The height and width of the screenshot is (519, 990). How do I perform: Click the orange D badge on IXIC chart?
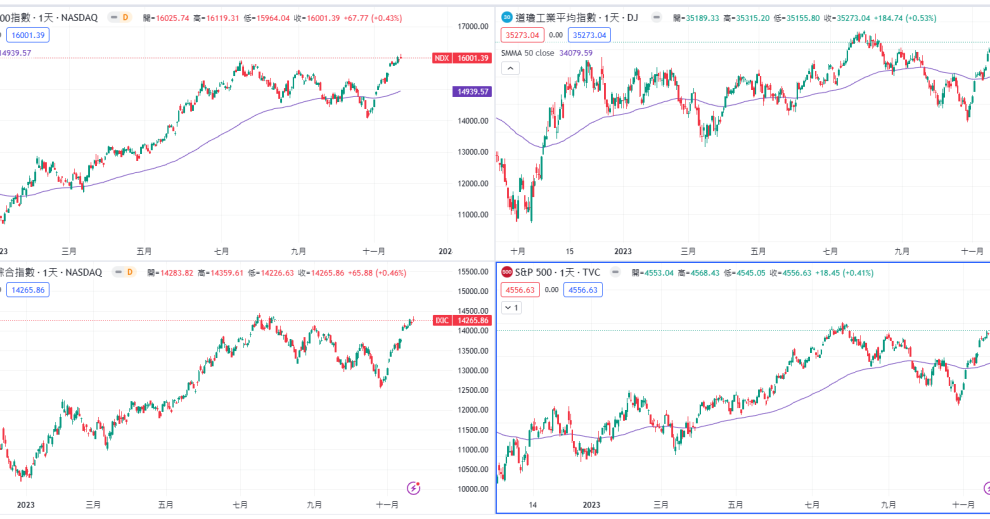pos(129,272)
